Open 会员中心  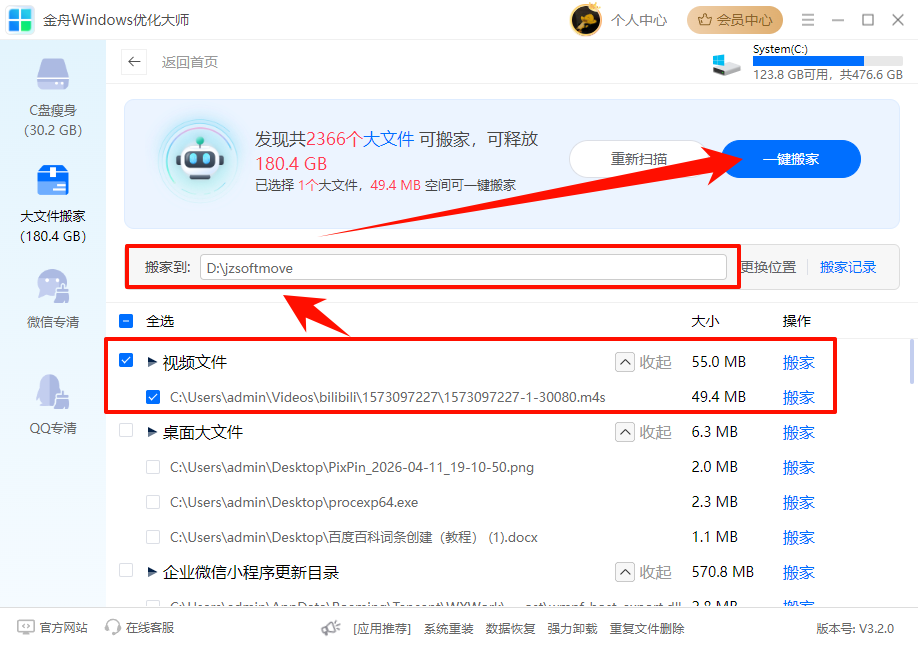click(735, 20)
